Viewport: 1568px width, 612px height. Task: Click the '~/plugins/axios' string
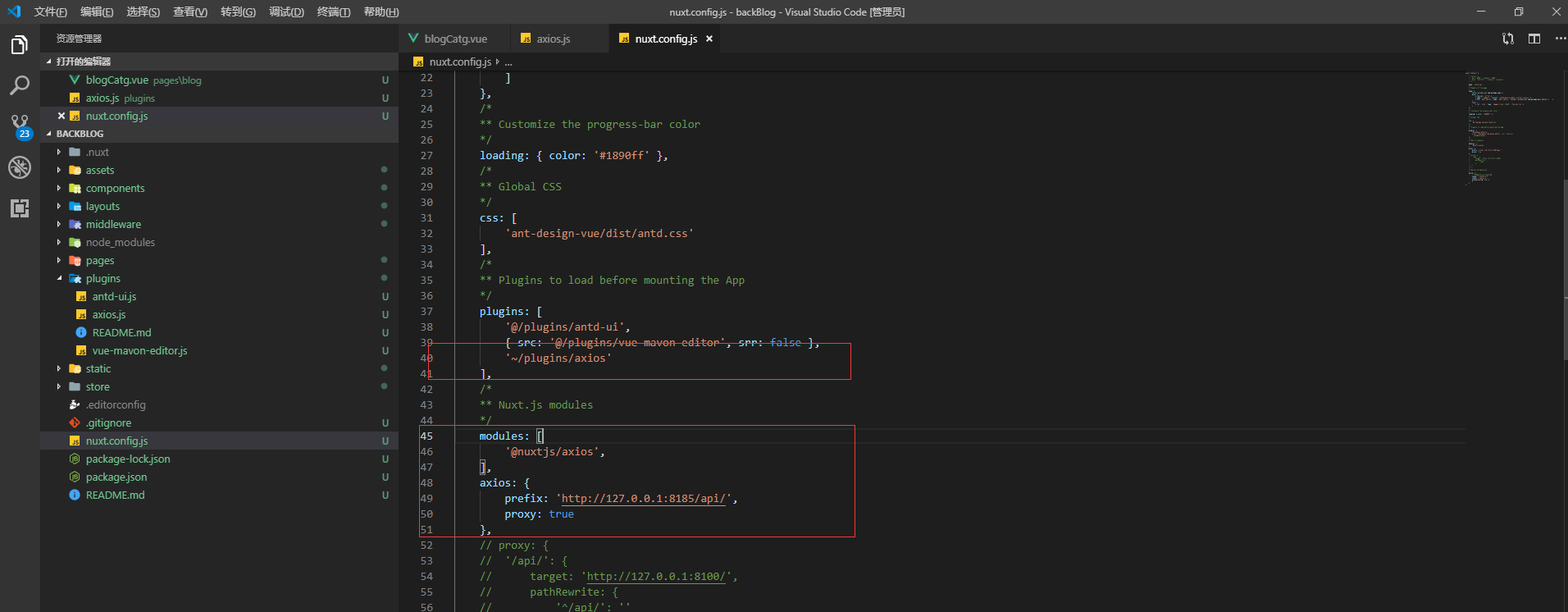pyautogui.click(x=558, y=359)
